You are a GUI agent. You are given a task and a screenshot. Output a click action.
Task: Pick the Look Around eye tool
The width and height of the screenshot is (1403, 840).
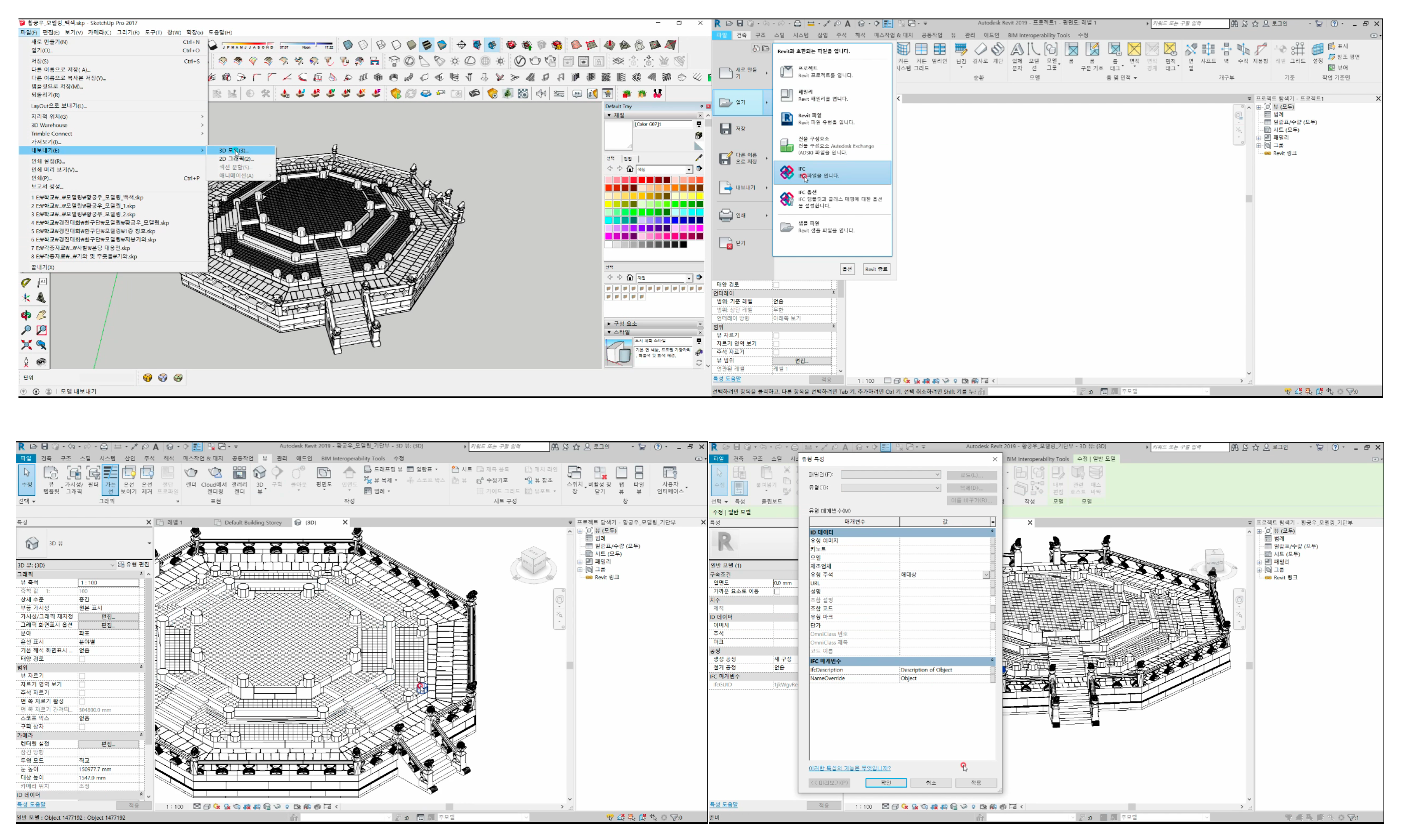(41, 362)
